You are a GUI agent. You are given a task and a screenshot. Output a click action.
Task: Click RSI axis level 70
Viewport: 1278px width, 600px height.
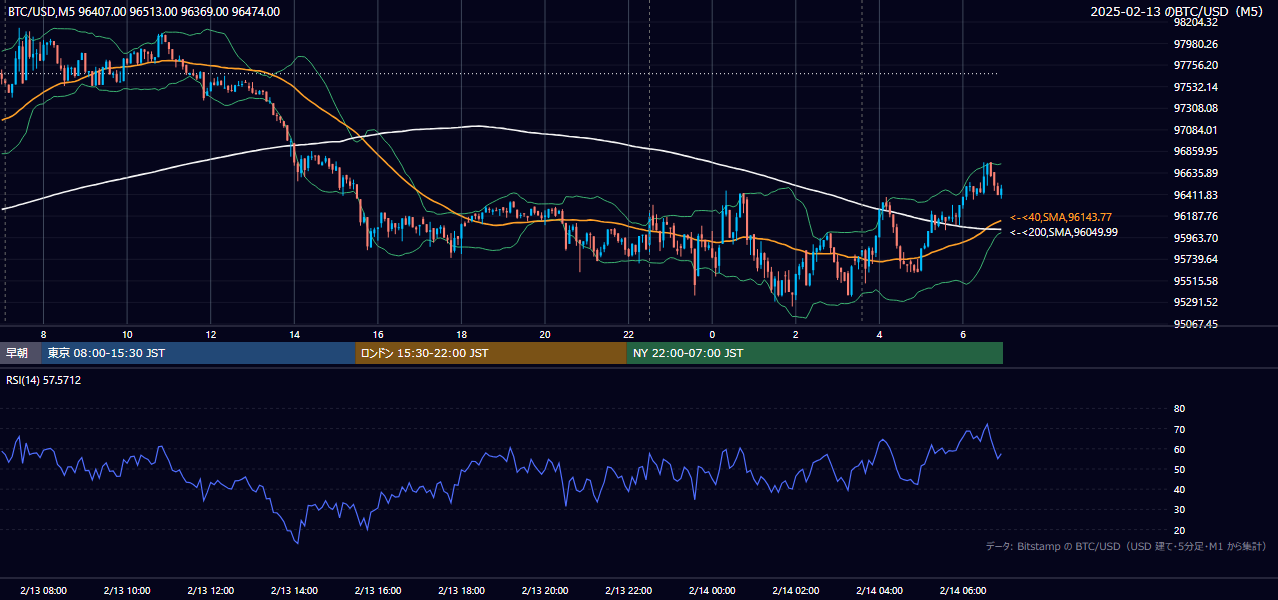pyautogui.click(x=1179, y=429)
